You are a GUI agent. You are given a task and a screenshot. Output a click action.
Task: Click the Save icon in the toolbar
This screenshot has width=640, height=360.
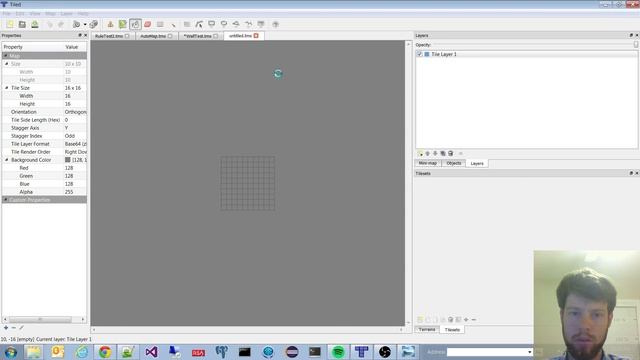click(35, 24)
